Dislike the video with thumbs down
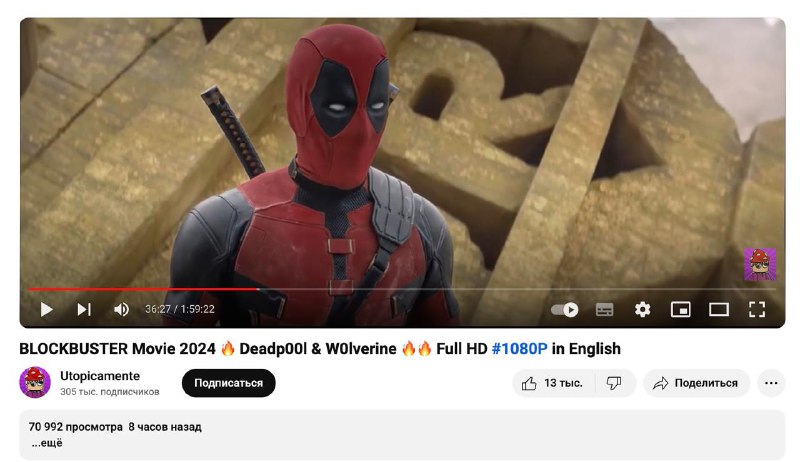The width and height of the screenshot is (800, 462). tap(614, 383)
